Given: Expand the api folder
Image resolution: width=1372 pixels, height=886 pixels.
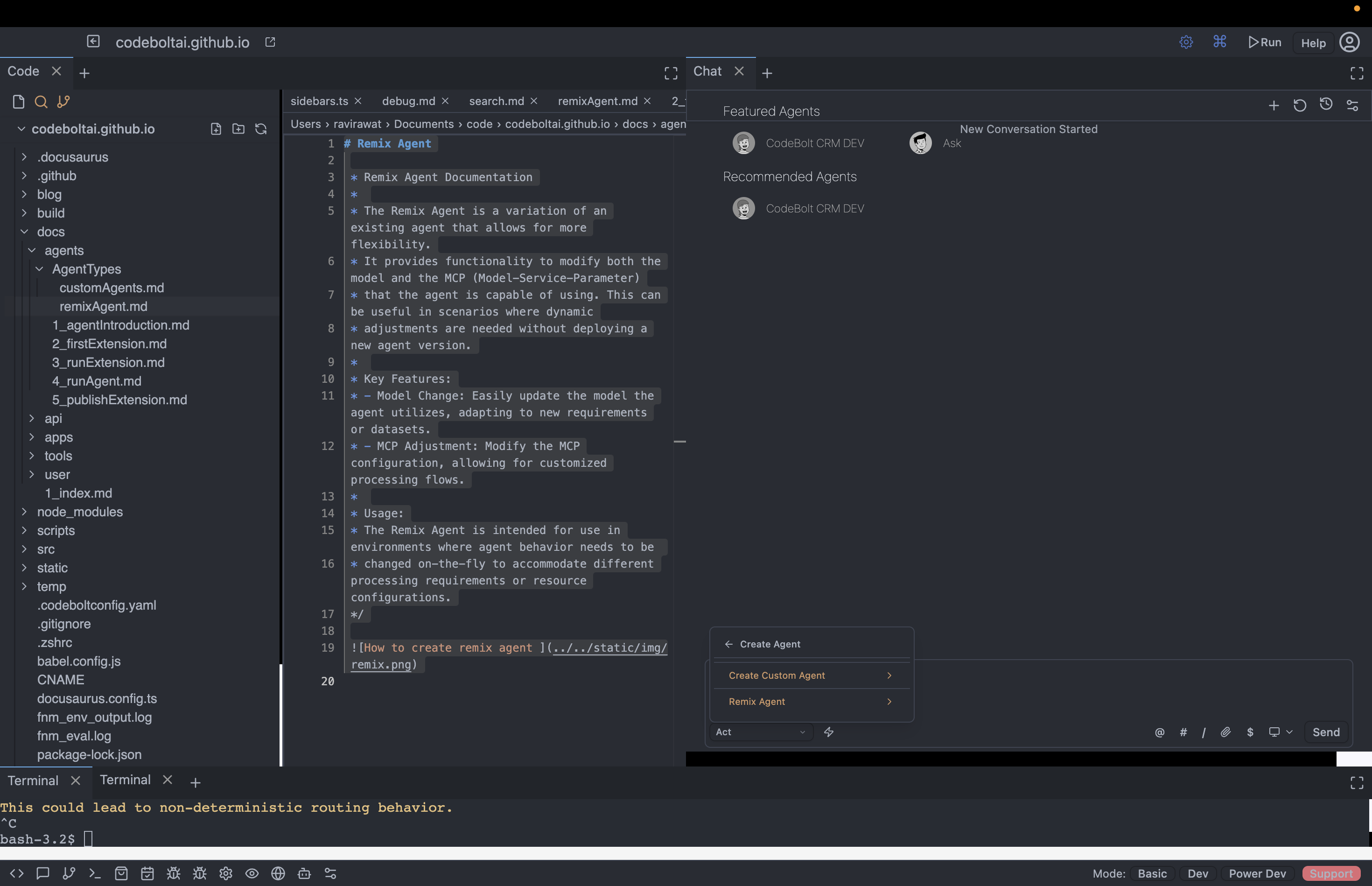Looking at the screenshot, I should point(32,418).
